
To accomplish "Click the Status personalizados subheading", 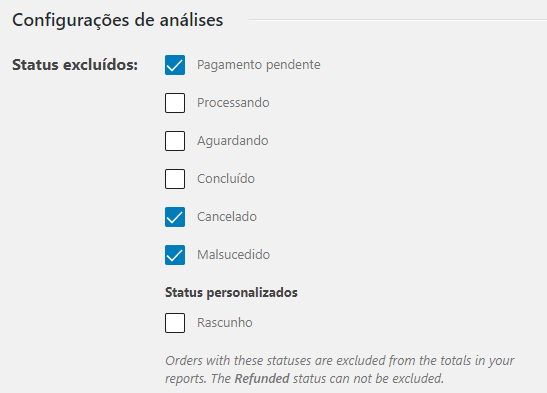I will click(x=231, y=293).
